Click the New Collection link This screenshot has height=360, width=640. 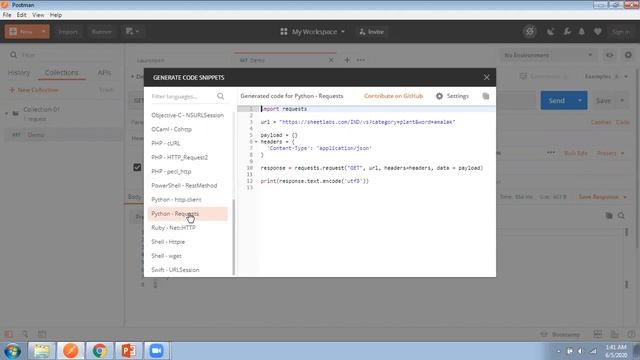point(34,90)
